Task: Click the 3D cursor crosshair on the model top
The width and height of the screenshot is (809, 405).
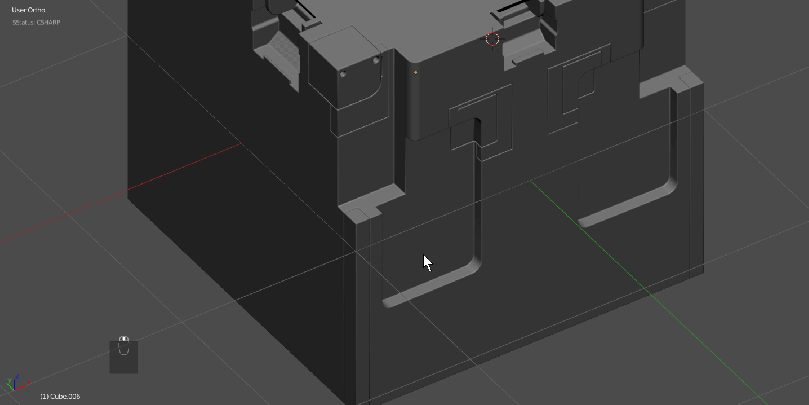Action: [x=492, y=39]
